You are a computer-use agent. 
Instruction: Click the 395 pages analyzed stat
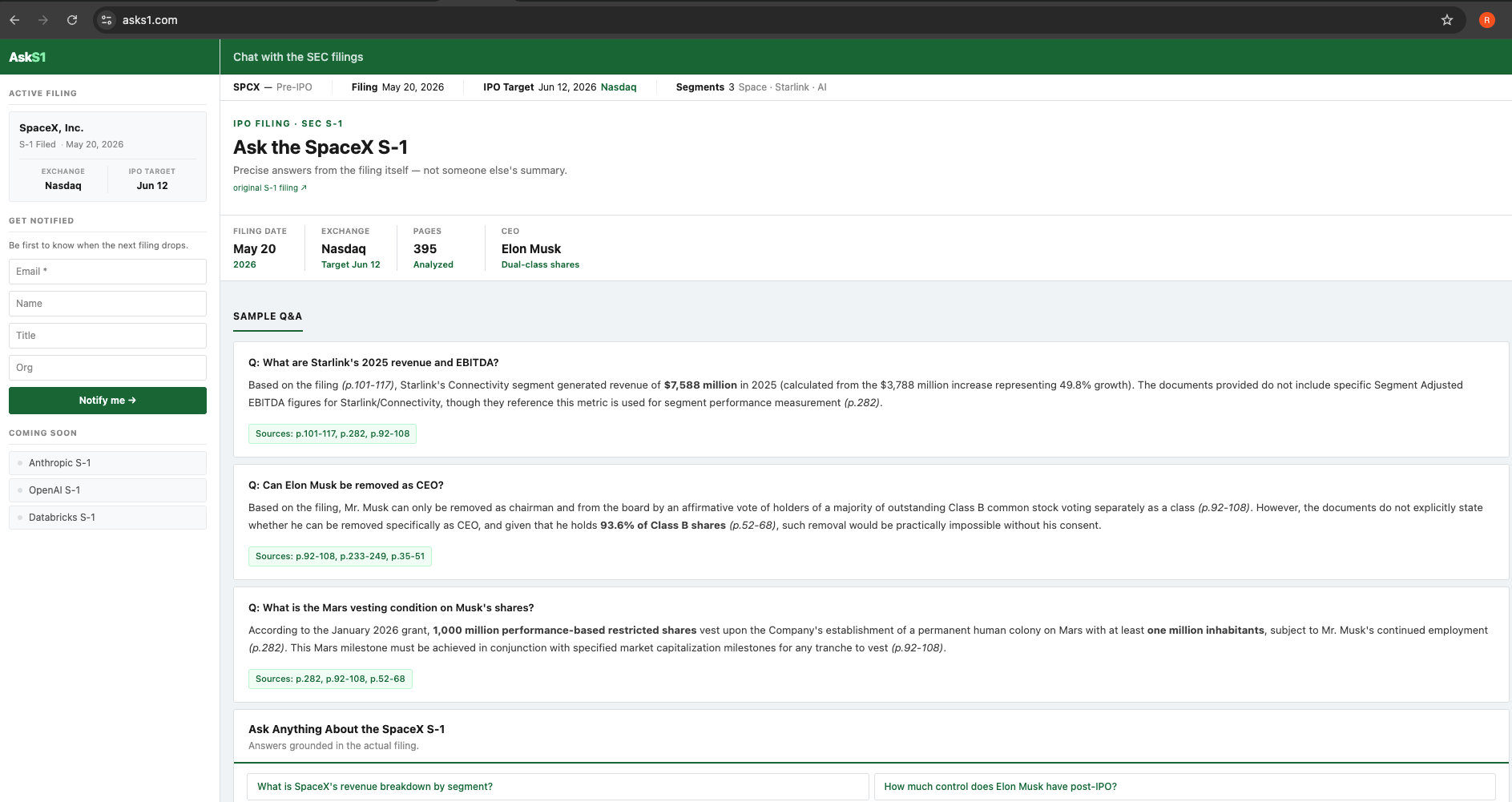click(x=433, y=248)
